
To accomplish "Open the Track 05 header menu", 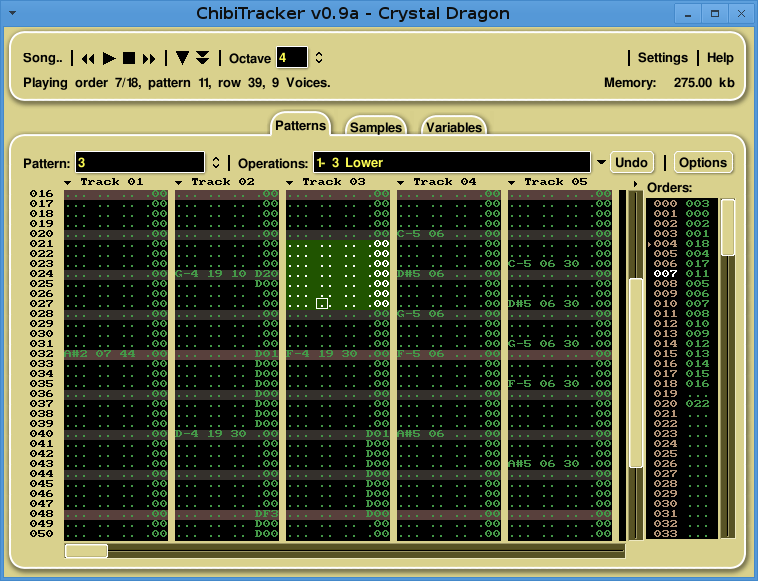I will [x=512, y=183].
